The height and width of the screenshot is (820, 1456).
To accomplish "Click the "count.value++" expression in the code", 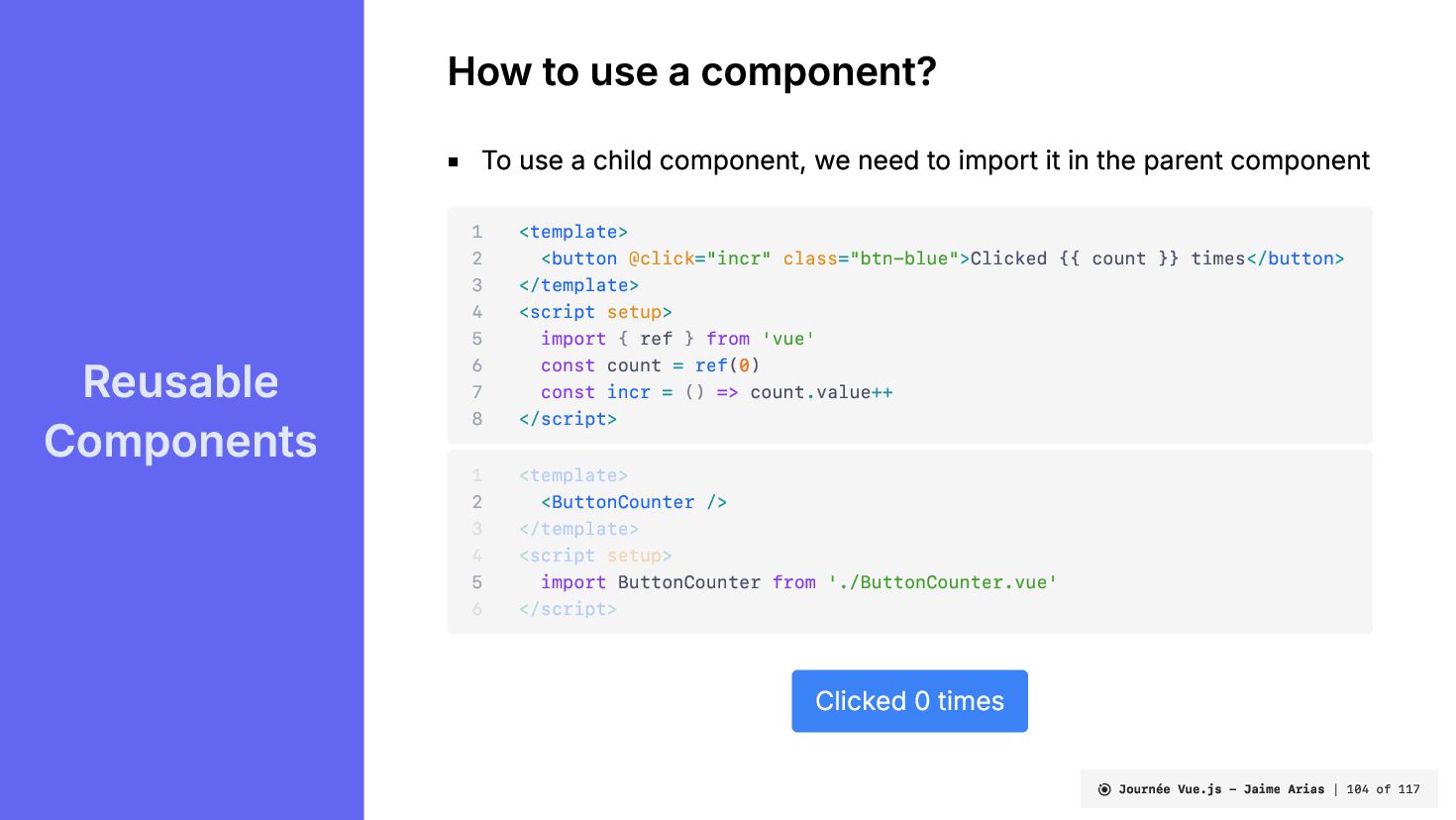I will 821,392.
